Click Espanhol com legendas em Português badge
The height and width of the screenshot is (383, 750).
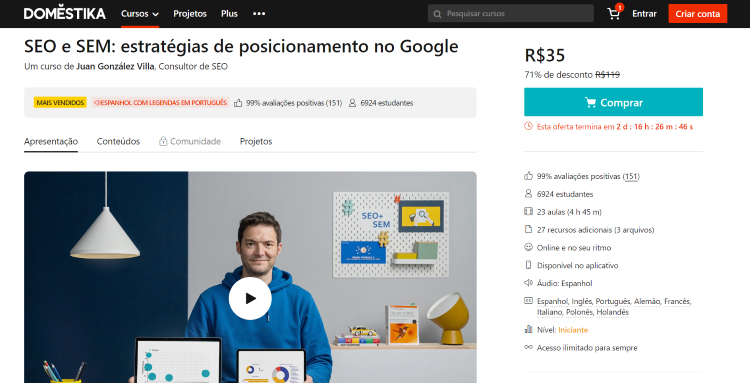pyautogui.click(x=160, y=103)
